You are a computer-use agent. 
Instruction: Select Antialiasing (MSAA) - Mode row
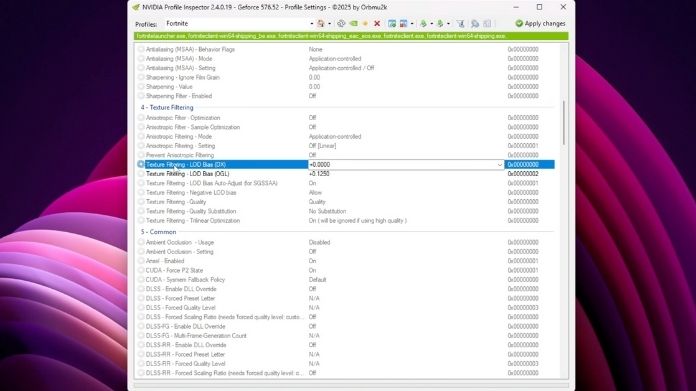click(346, 59)
